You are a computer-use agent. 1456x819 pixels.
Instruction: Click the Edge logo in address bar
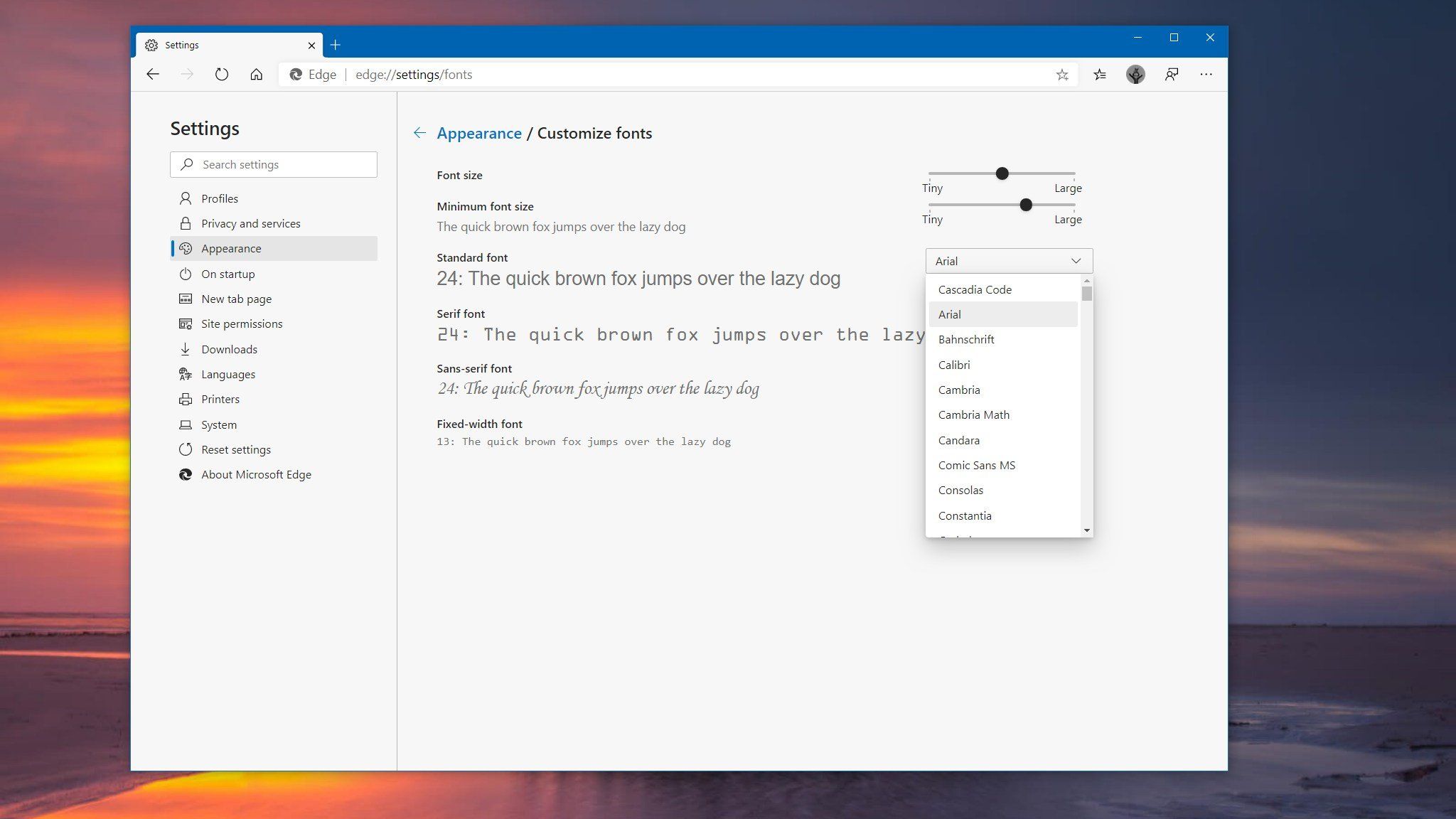click(x=296, y=75)
